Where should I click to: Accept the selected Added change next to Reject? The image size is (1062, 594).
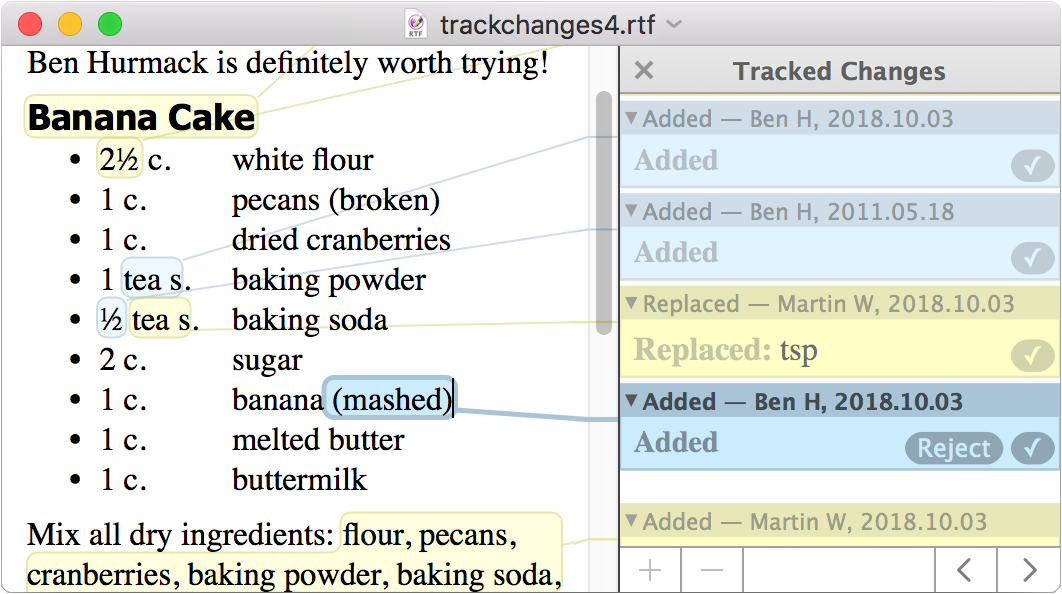1032,449
